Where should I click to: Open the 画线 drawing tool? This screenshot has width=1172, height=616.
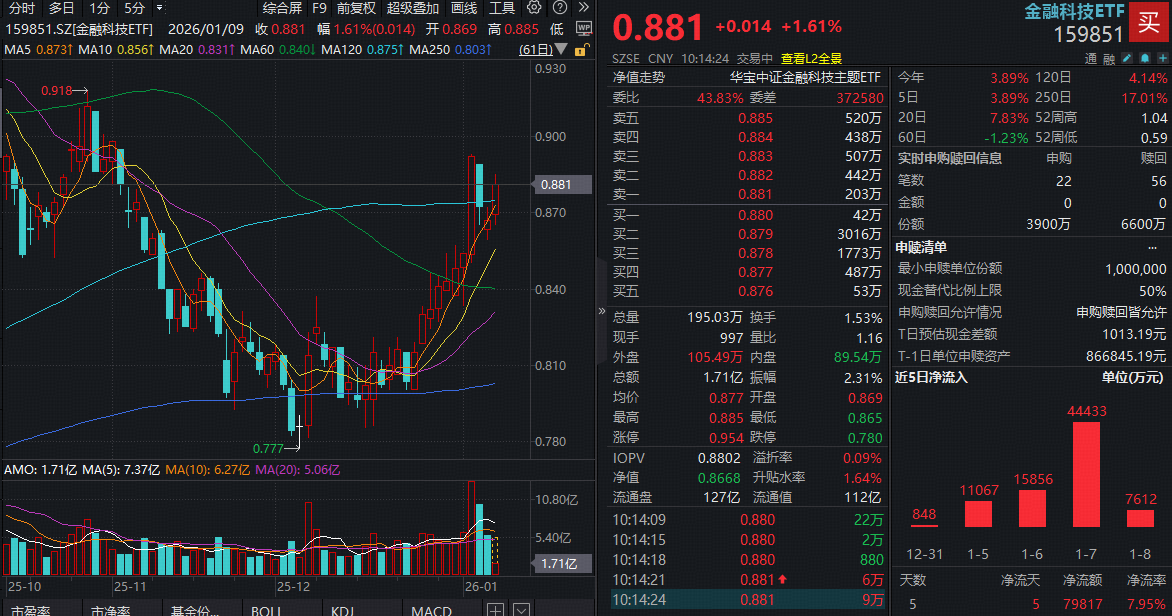pos(464,9)
